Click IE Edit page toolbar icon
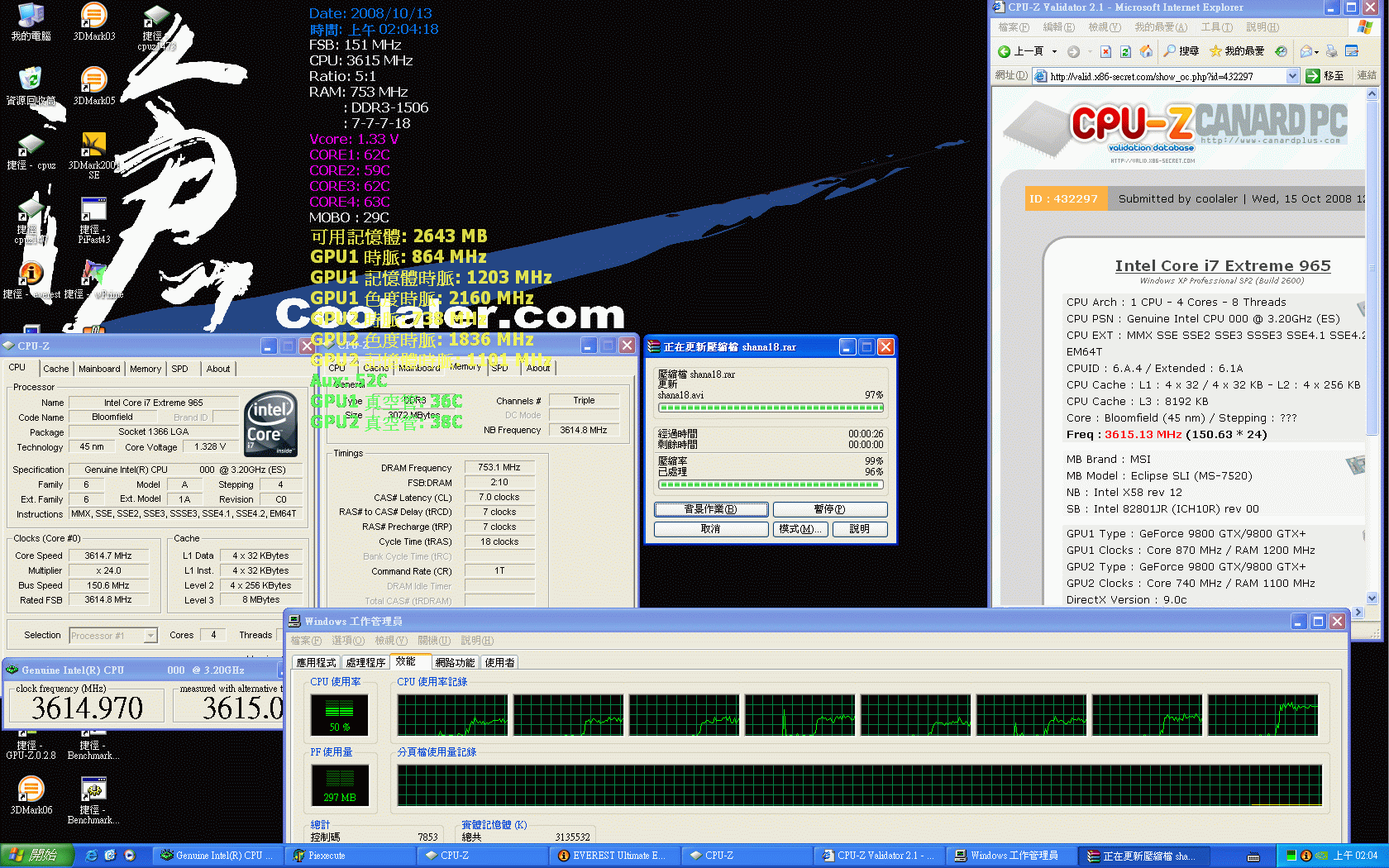 [1352, 51]
